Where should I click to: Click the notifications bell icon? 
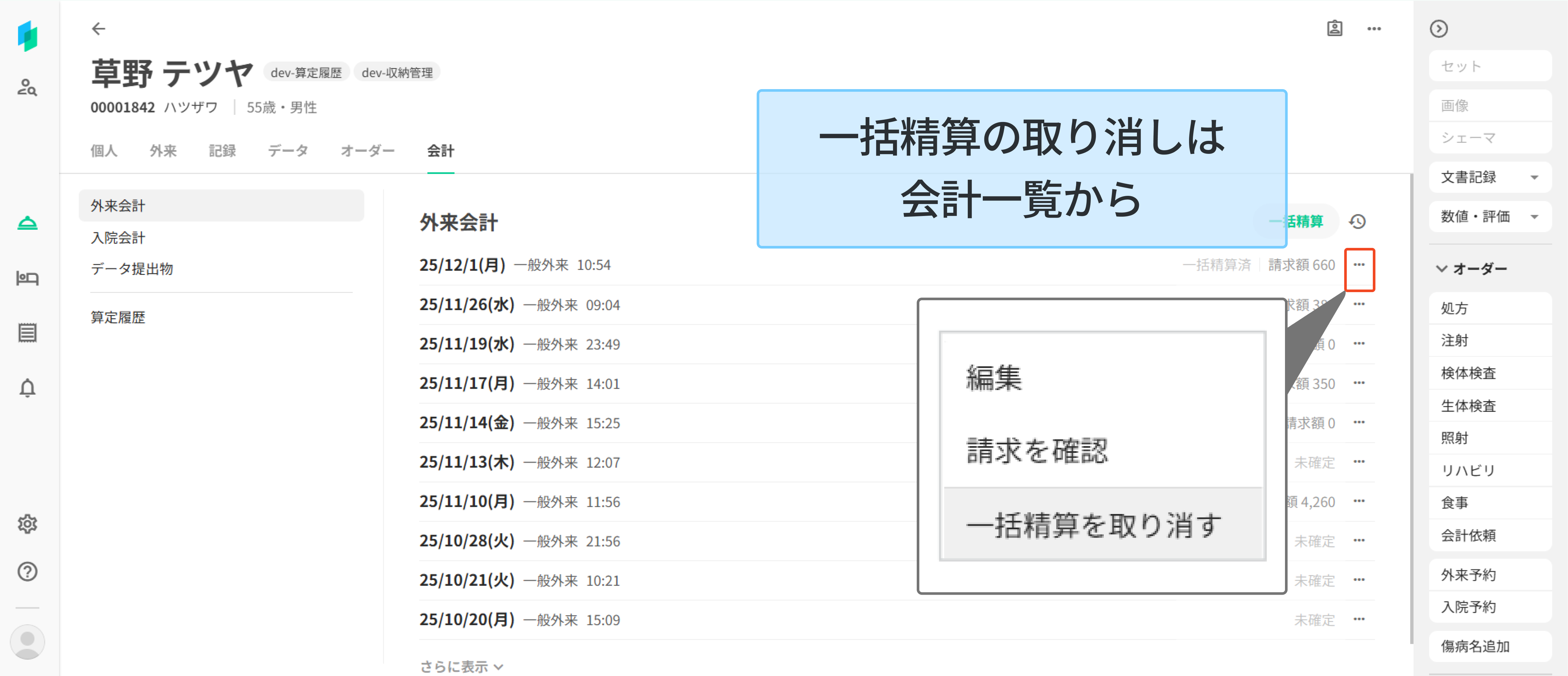(x=27, y=387)
